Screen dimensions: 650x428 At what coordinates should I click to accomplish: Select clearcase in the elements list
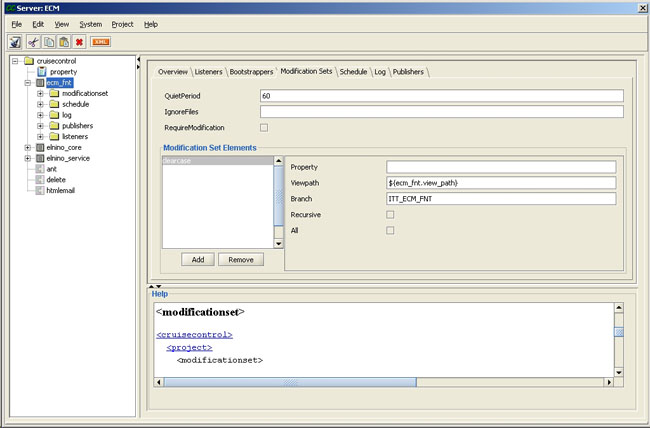218,161
